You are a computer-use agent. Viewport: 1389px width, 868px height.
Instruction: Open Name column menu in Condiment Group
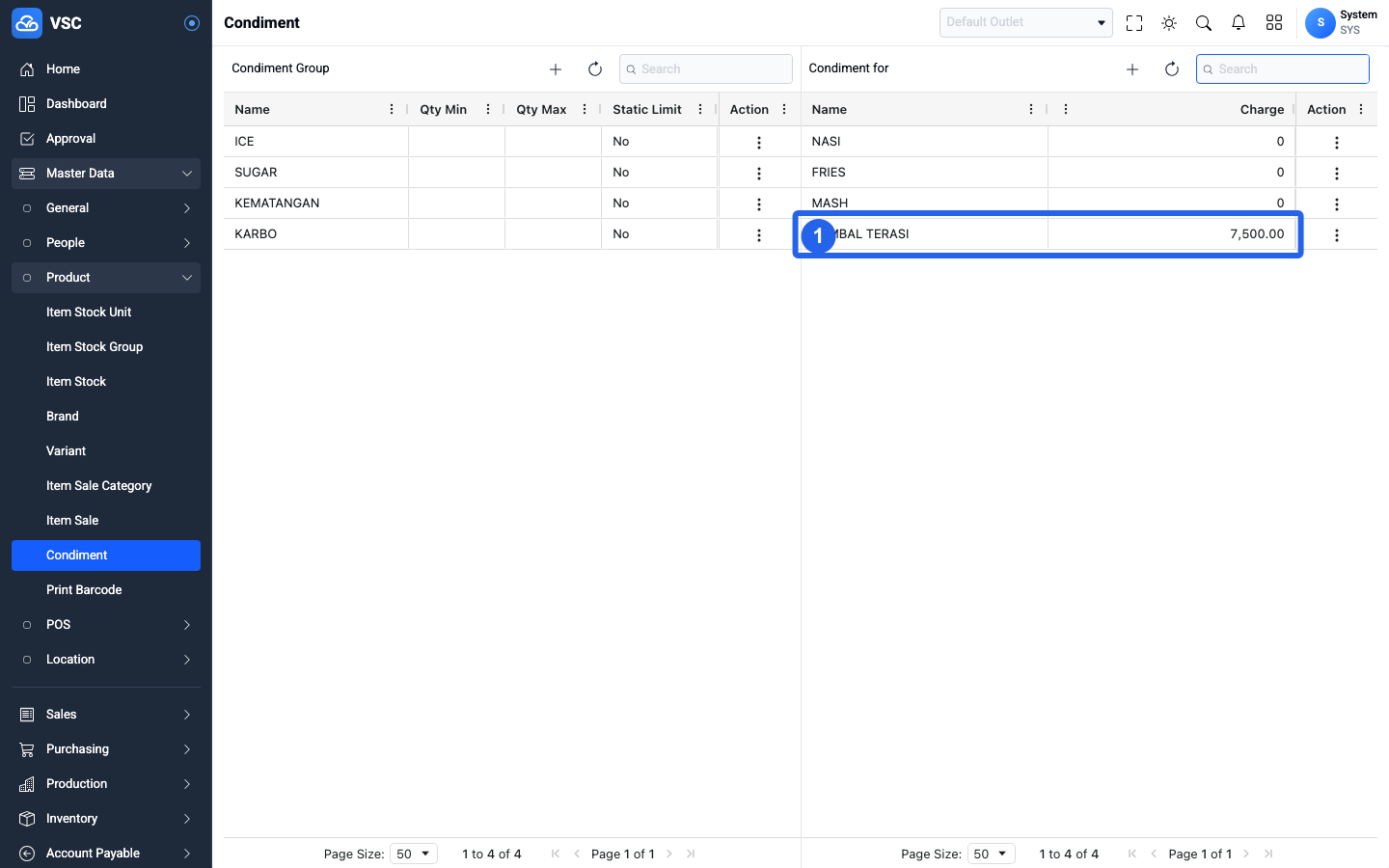point(392,110)
